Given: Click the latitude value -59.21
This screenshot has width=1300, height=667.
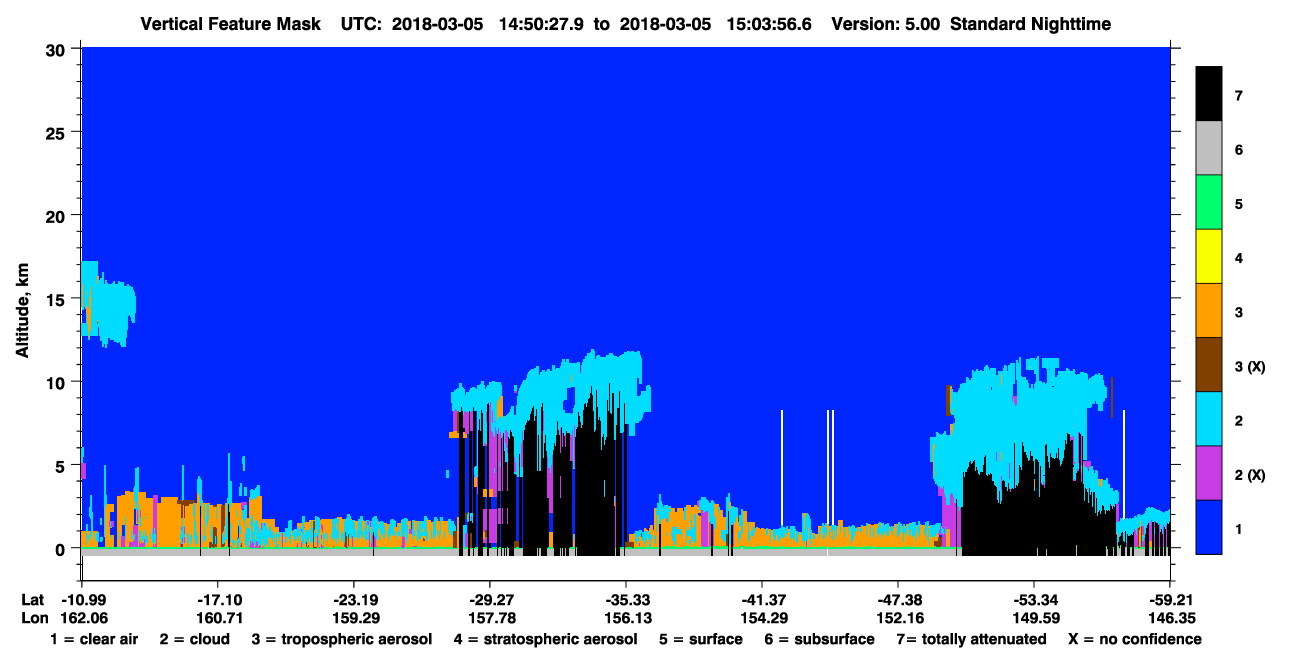Looking at the screenshot, I should pyautogui.click(x=1169, y=600).
